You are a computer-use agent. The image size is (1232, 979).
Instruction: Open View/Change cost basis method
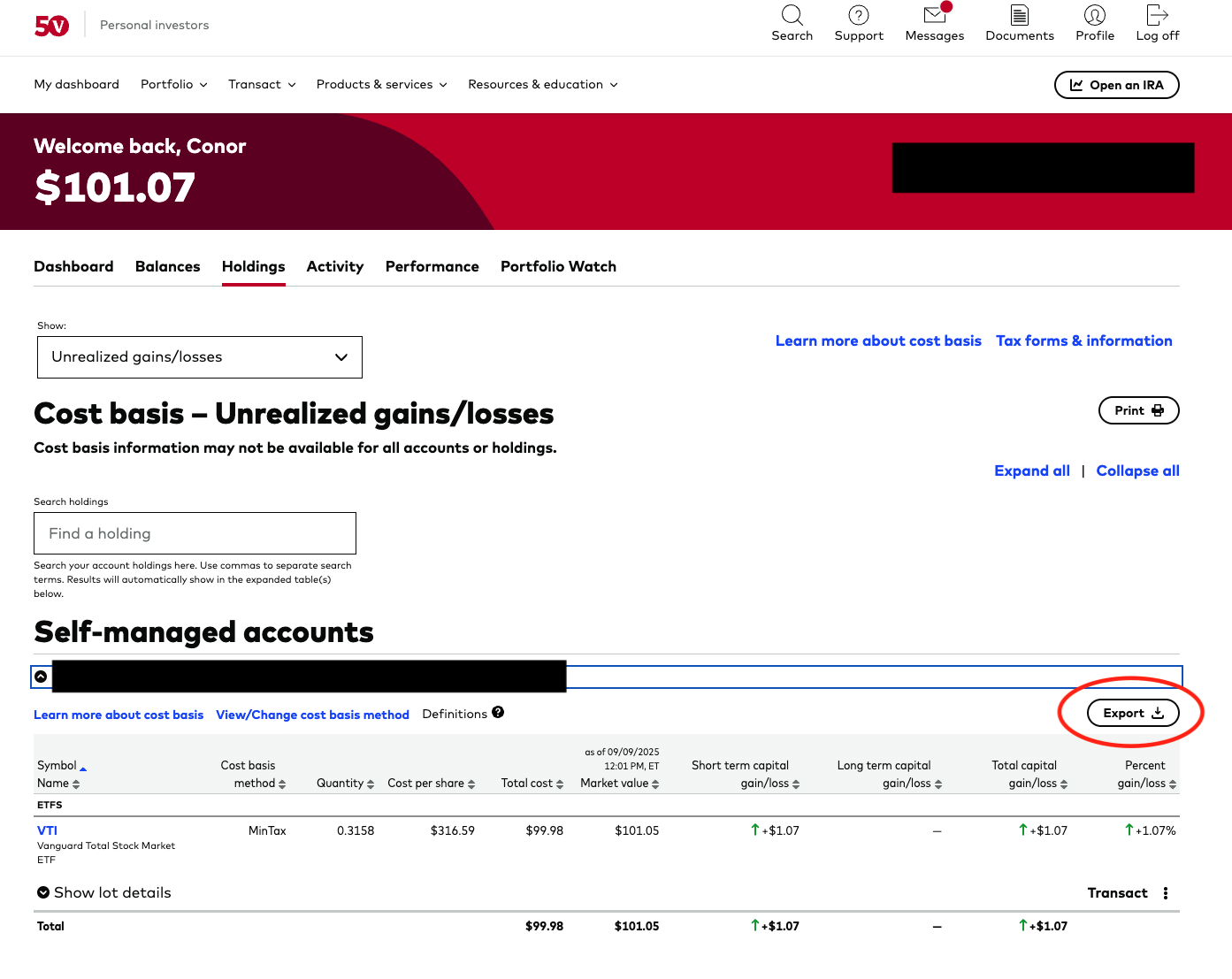coord(312,715)
